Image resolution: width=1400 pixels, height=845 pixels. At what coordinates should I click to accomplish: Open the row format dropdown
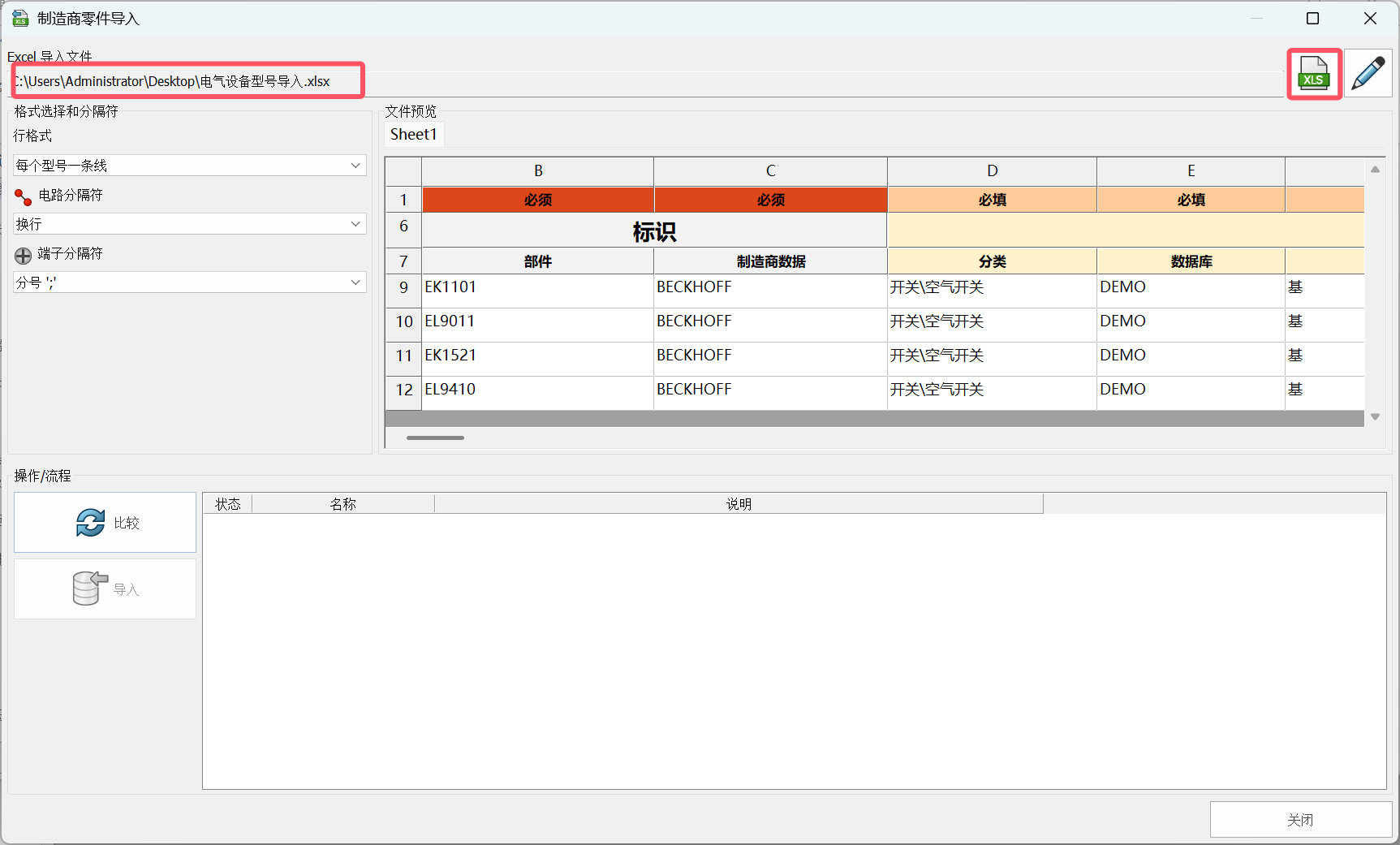point(190,166)
